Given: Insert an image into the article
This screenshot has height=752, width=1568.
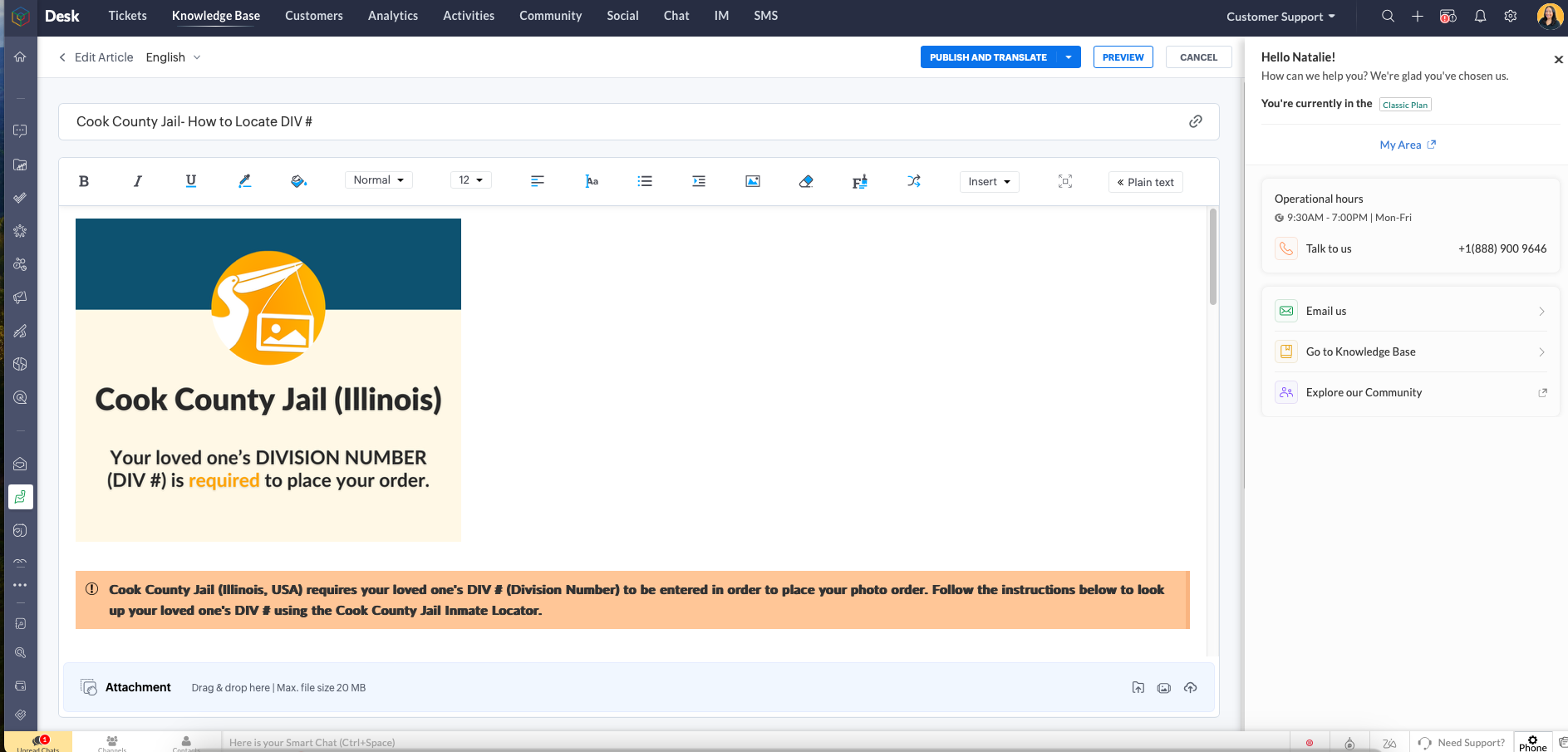Looking at the screenshot, I should point(753,181).
